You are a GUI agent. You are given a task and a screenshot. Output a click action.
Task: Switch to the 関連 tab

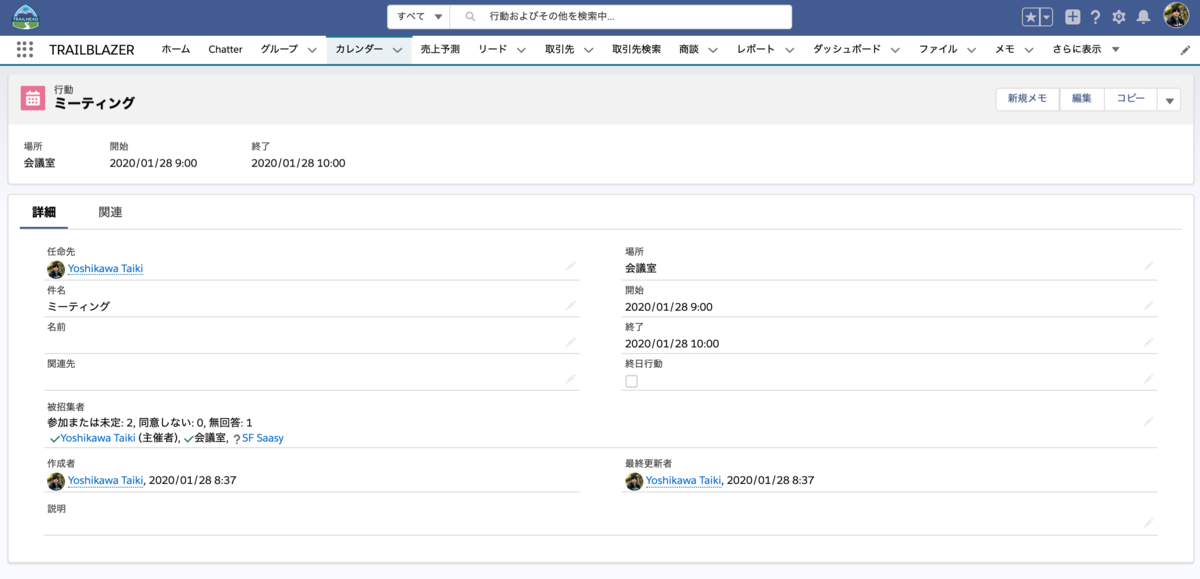110,213
